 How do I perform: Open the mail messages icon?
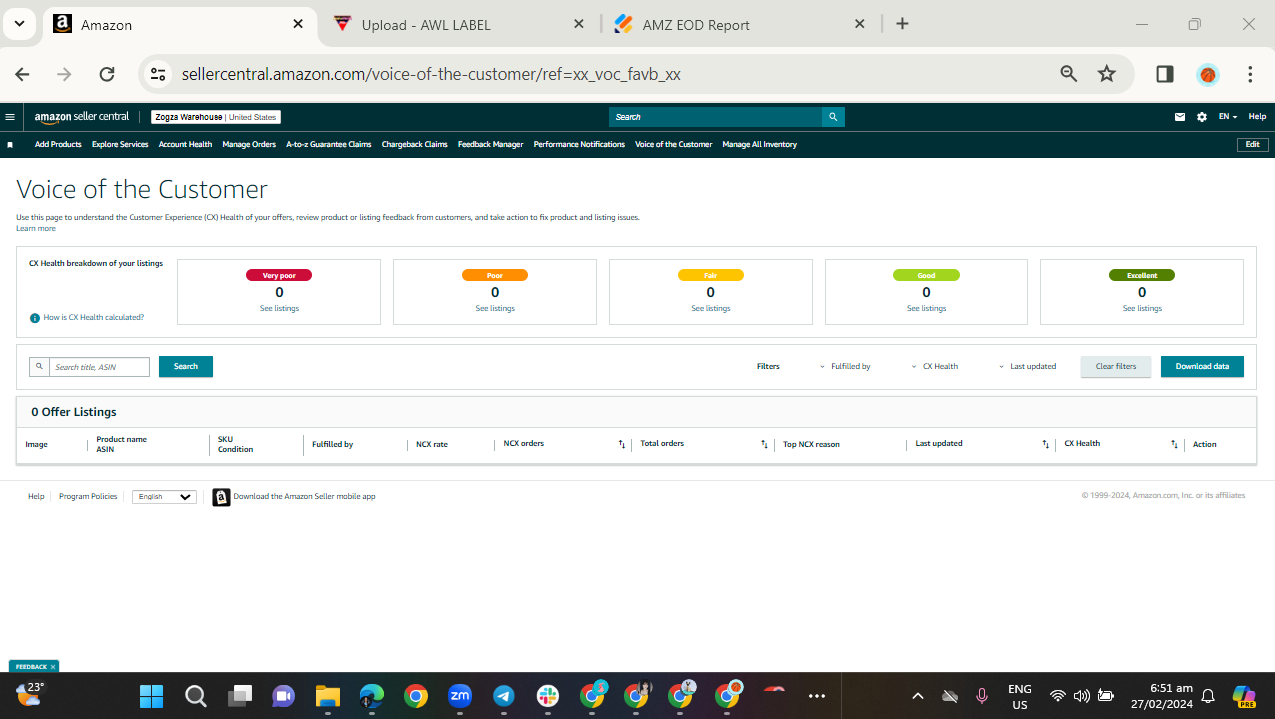pyautogui.click(x=1181, y=117)
